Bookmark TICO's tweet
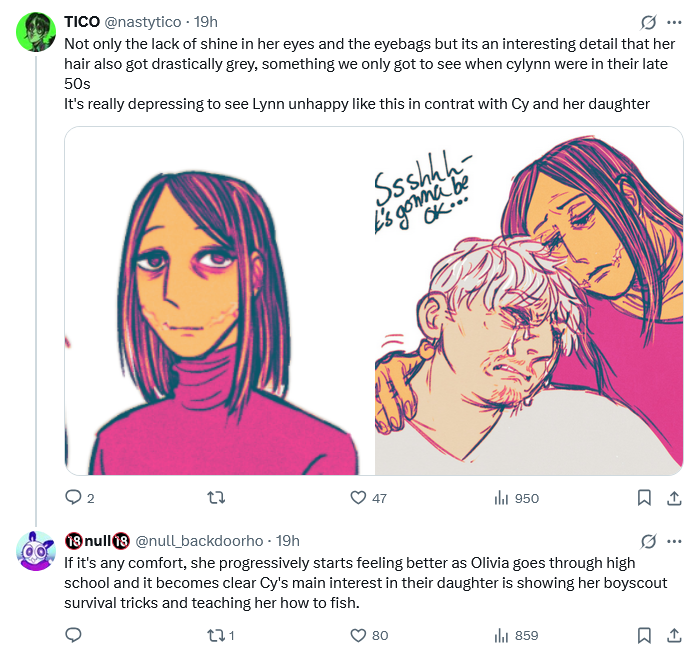700x658 pixels. [644, 498]
